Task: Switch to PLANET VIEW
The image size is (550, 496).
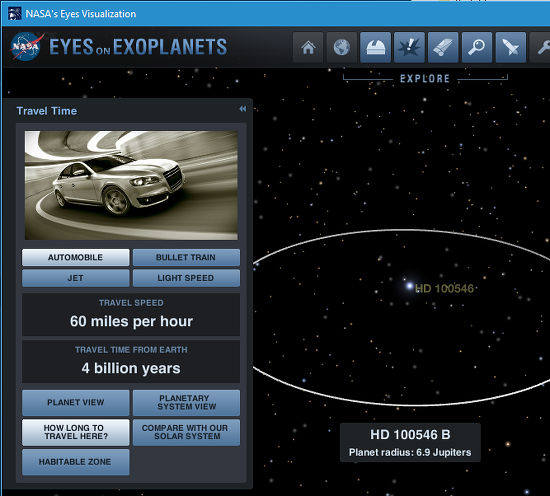Action: 75,402
